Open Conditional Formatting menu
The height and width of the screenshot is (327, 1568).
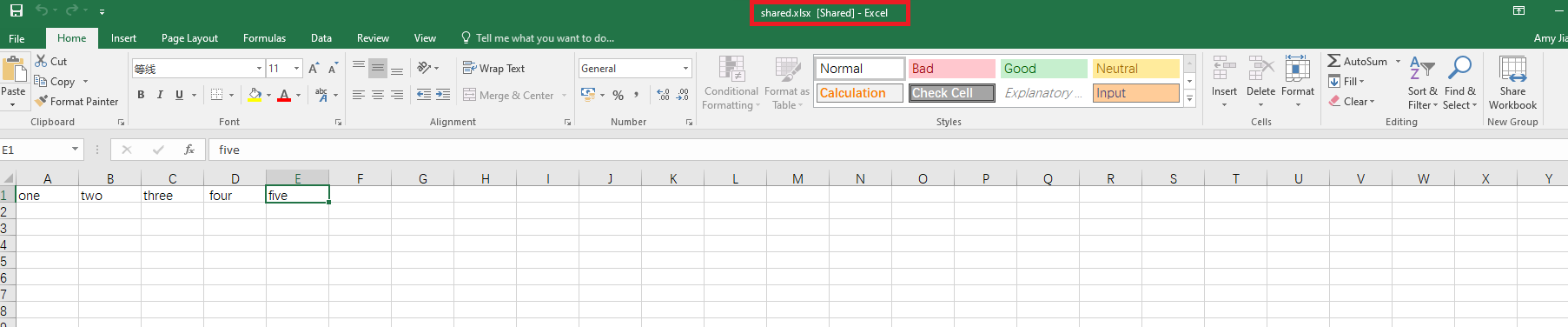click(731, 83)
